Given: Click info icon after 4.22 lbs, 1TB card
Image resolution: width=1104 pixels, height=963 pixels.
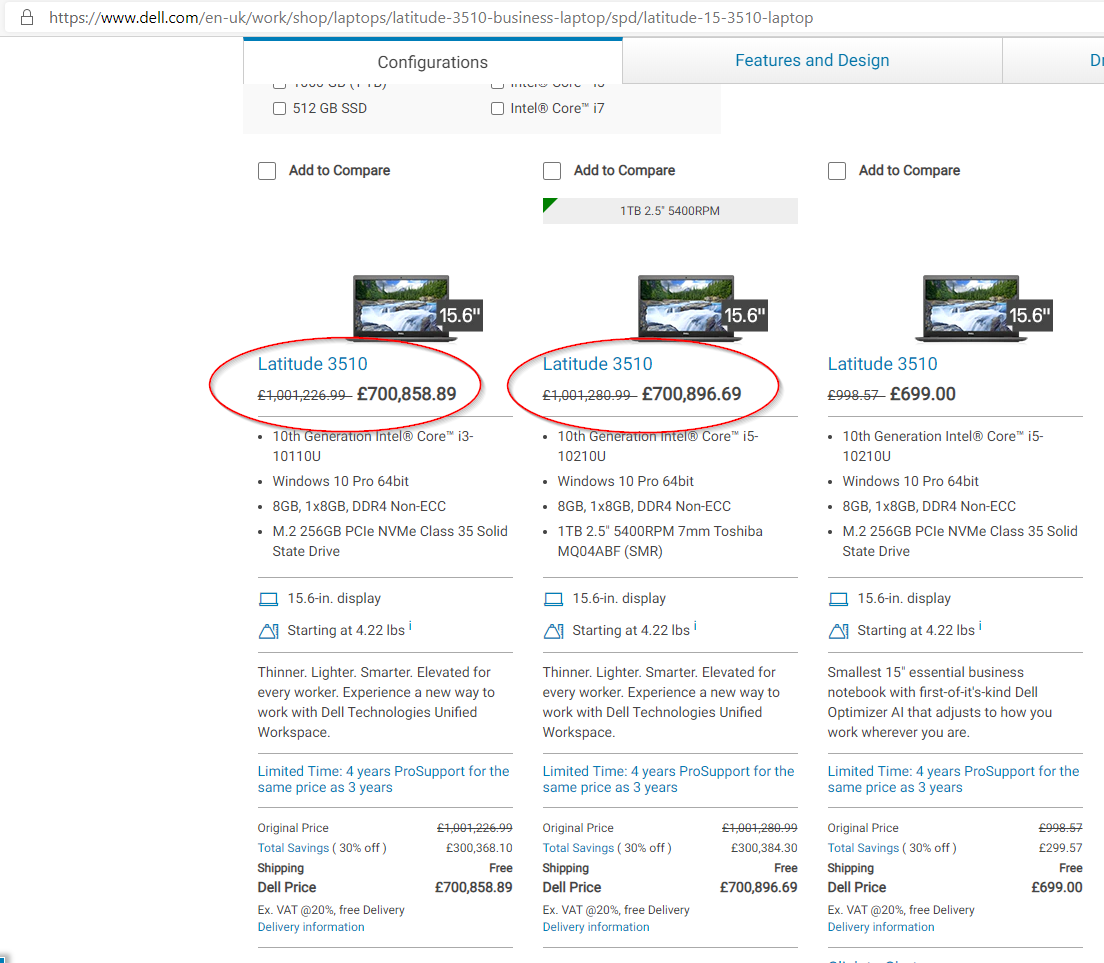Looking at the screenshot, I should pyautogui.click(x=695, y=626).
